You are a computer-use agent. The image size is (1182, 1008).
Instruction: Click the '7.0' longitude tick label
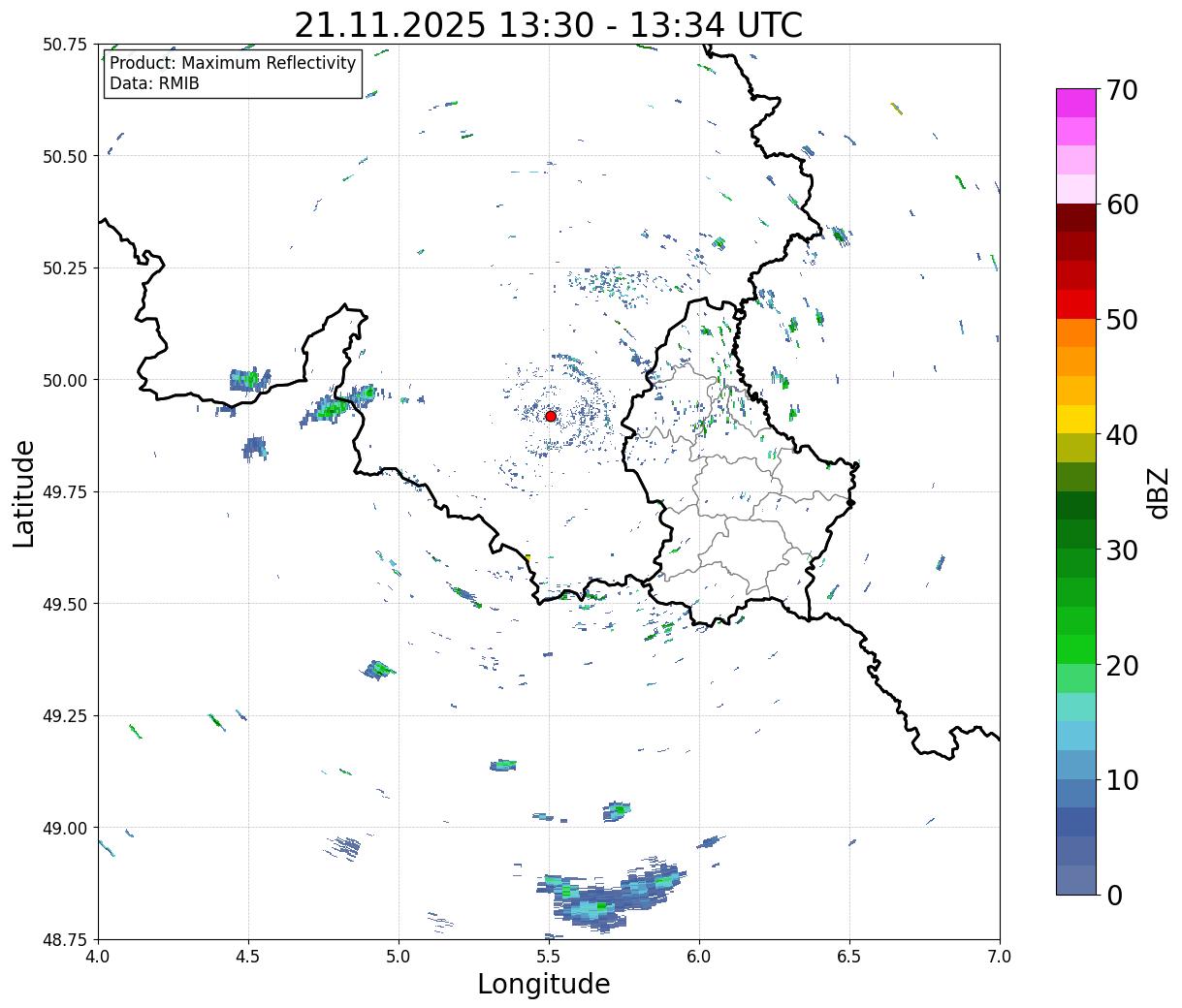click(x=999, y=957)
